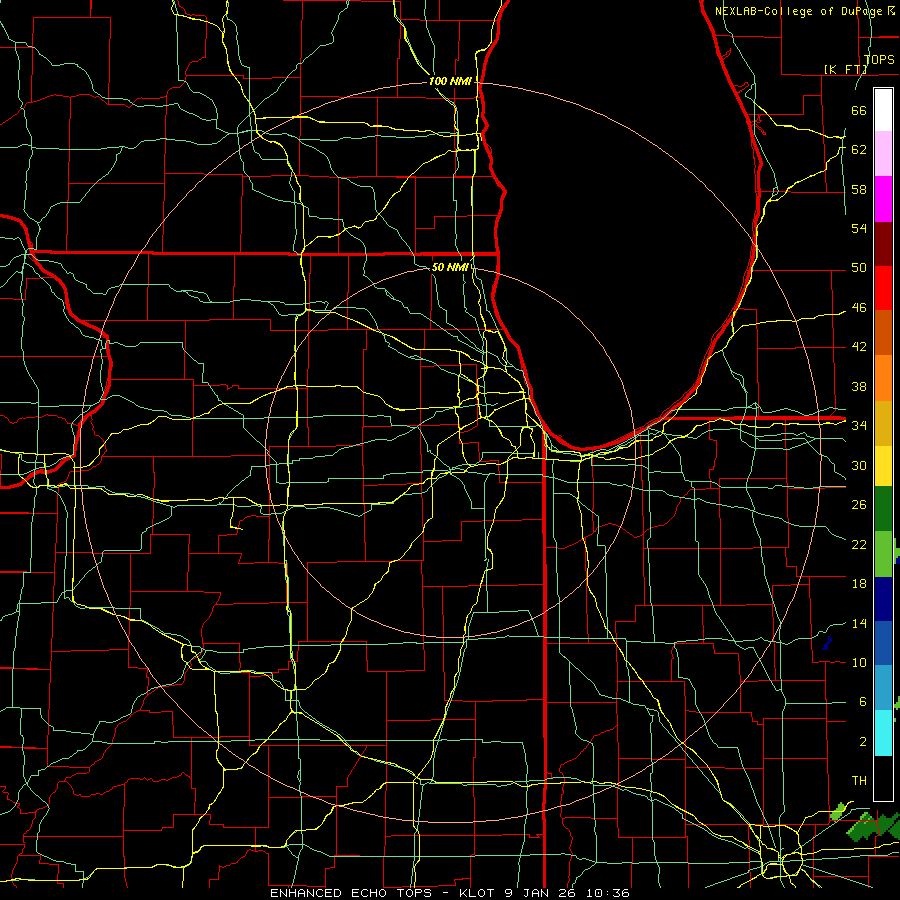900x900 pixels.
Task: Click the 22 value on the scale
Action: click(x=859, y=544)
